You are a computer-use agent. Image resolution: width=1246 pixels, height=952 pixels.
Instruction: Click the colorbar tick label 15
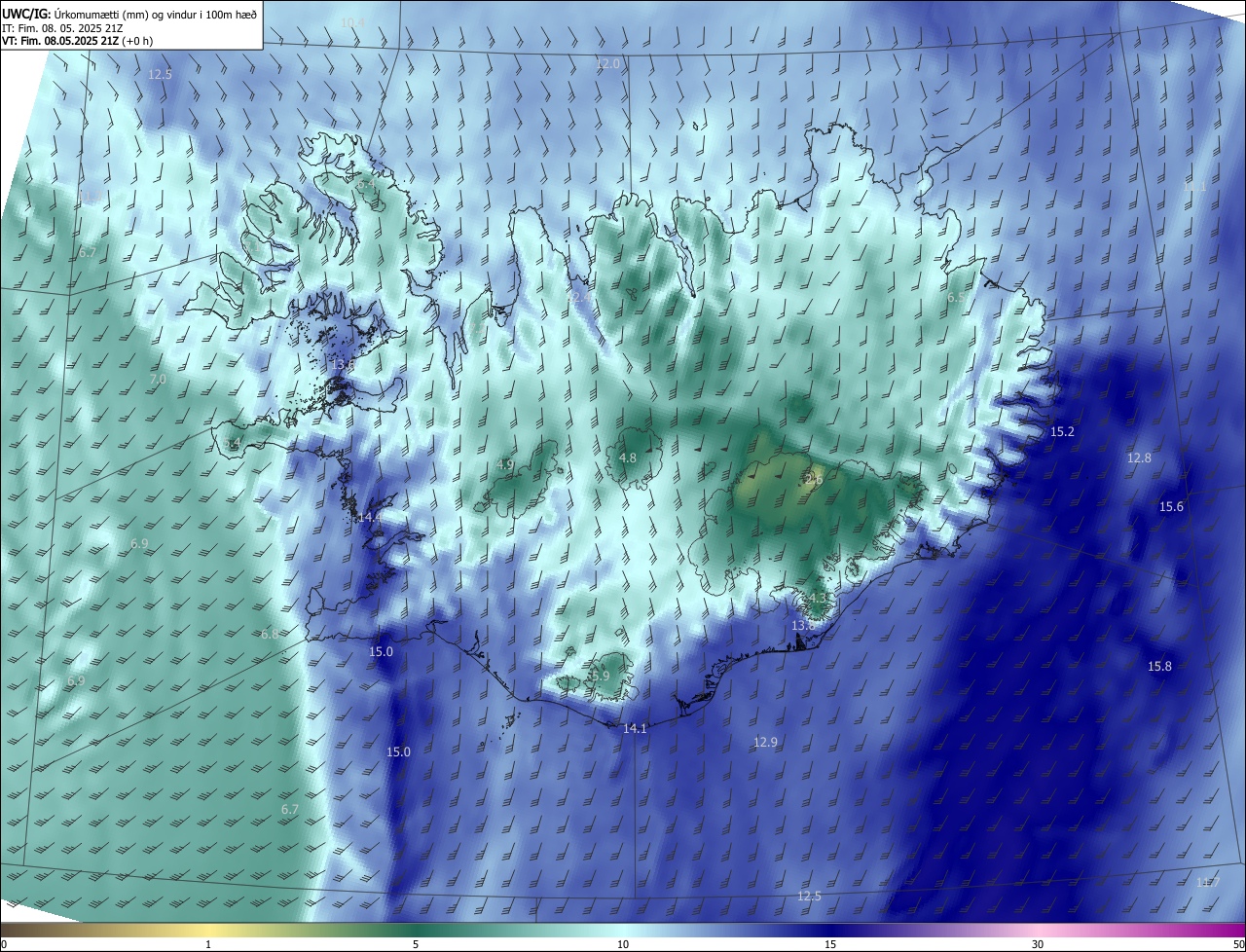(x=830, y=945)
